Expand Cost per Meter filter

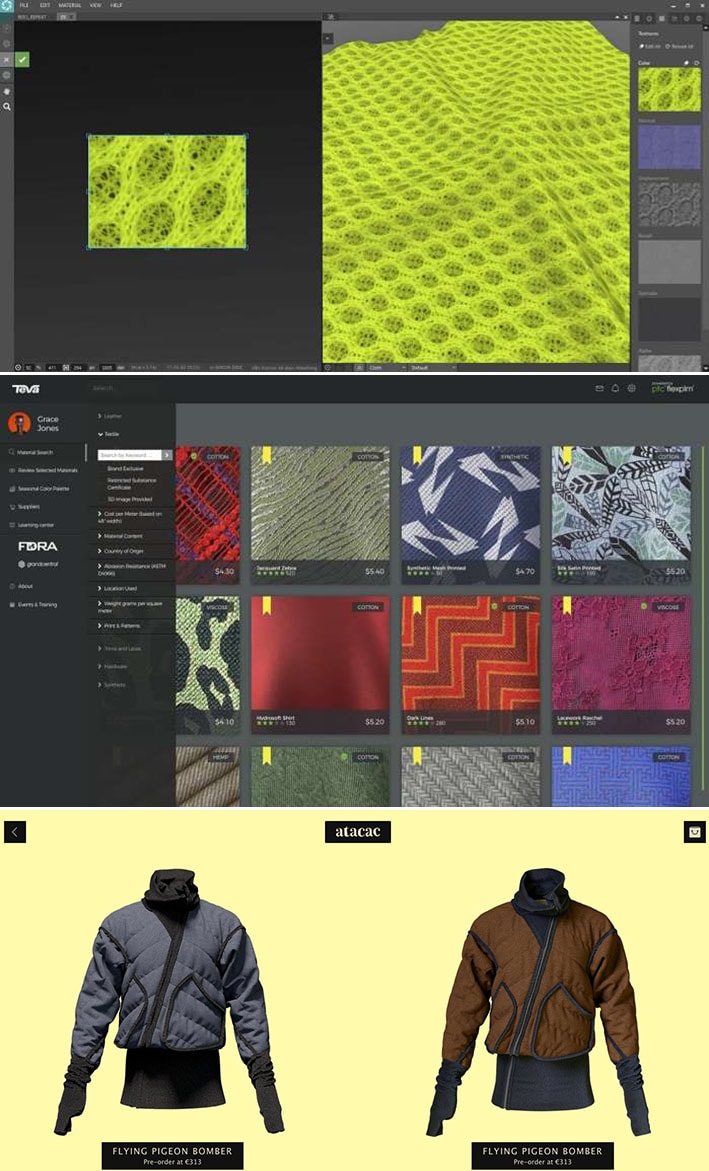pyautogui.click(x=131, y=518)
